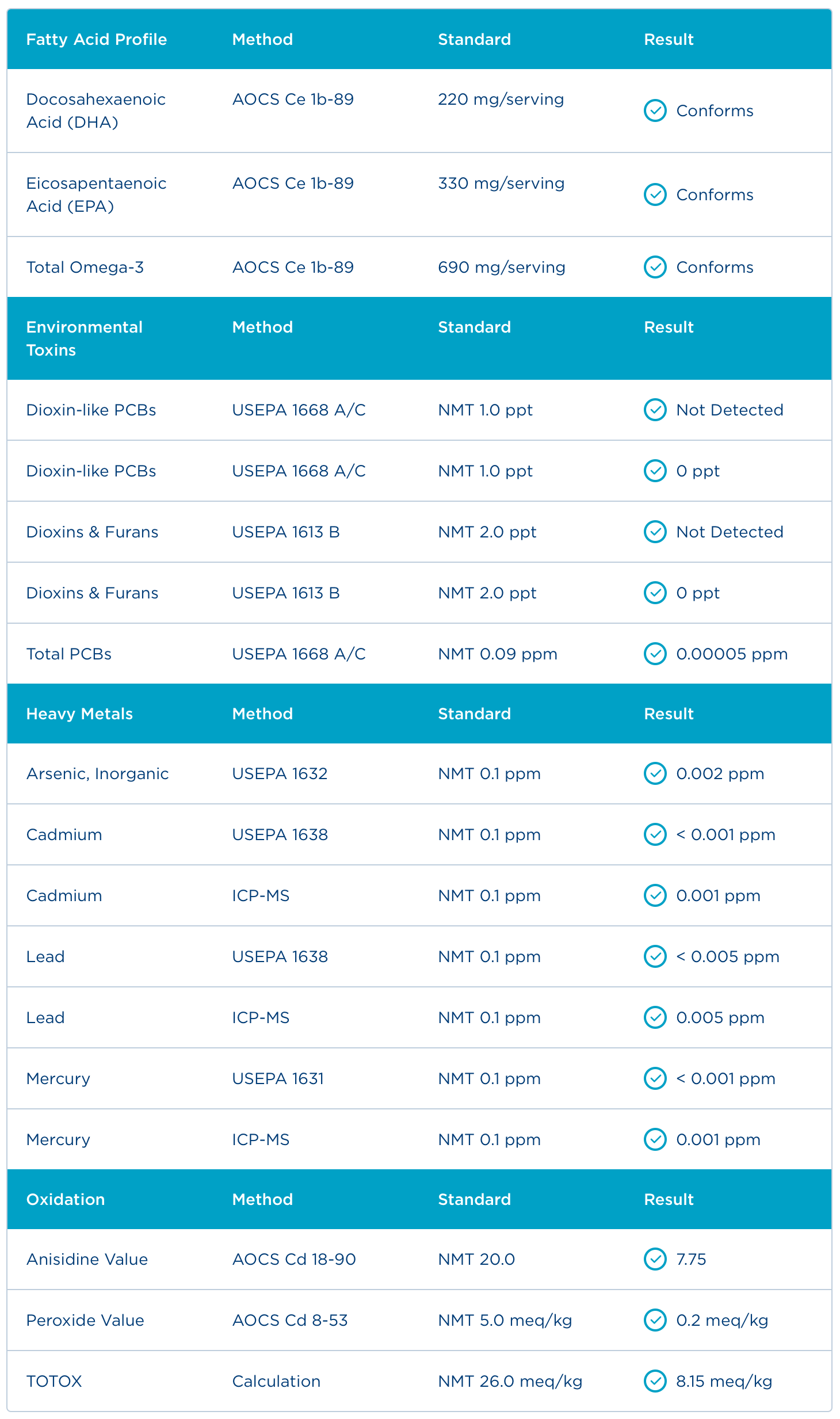
Task: Click the Fatty Acid Profile section header
Action: pyautogui.click(x=97, y=39)
